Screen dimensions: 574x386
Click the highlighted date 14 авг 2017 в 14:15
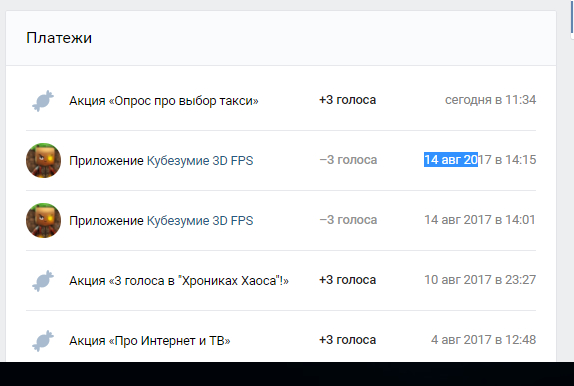[480, 160]
